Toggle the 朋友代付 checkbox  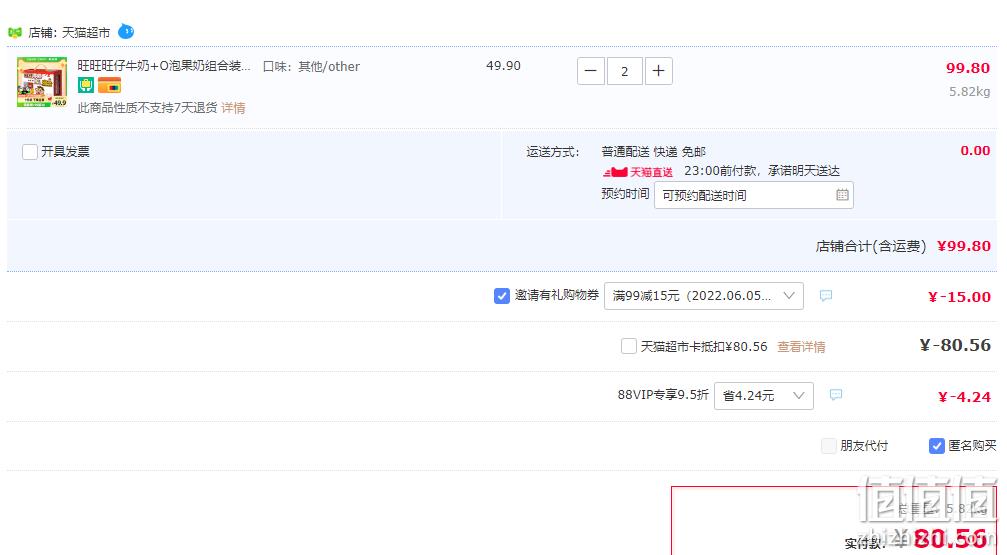pyautogui.click(x=828, y=445)
